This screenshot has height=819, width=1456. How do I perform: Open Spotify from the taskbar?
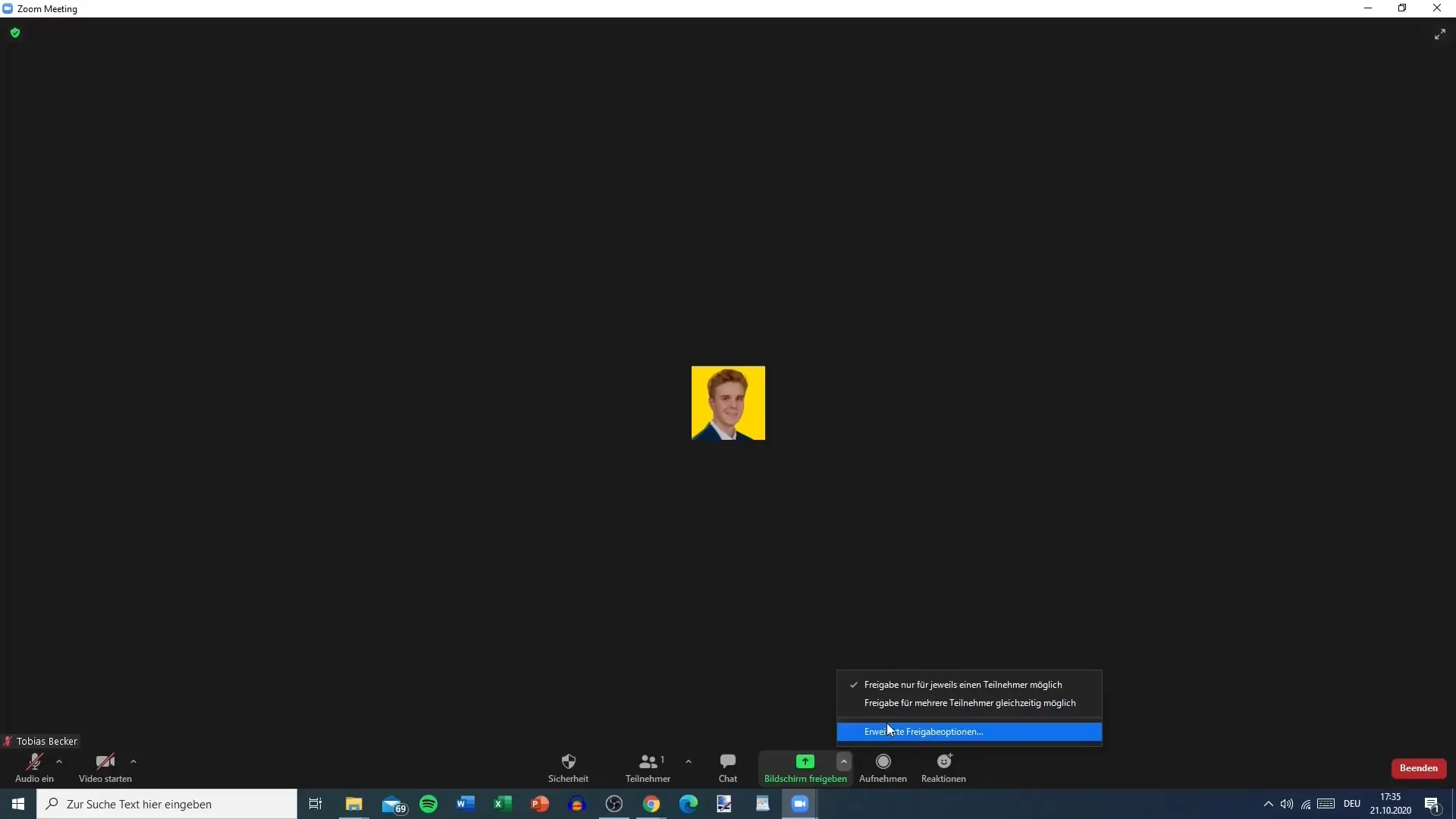coord(428,804)
